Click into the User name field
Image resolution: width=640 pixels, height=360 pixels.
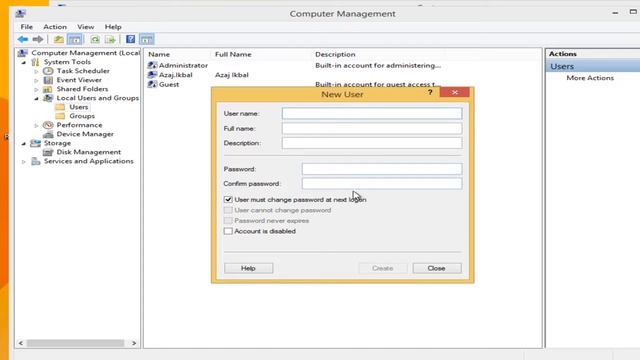[372, 113]
